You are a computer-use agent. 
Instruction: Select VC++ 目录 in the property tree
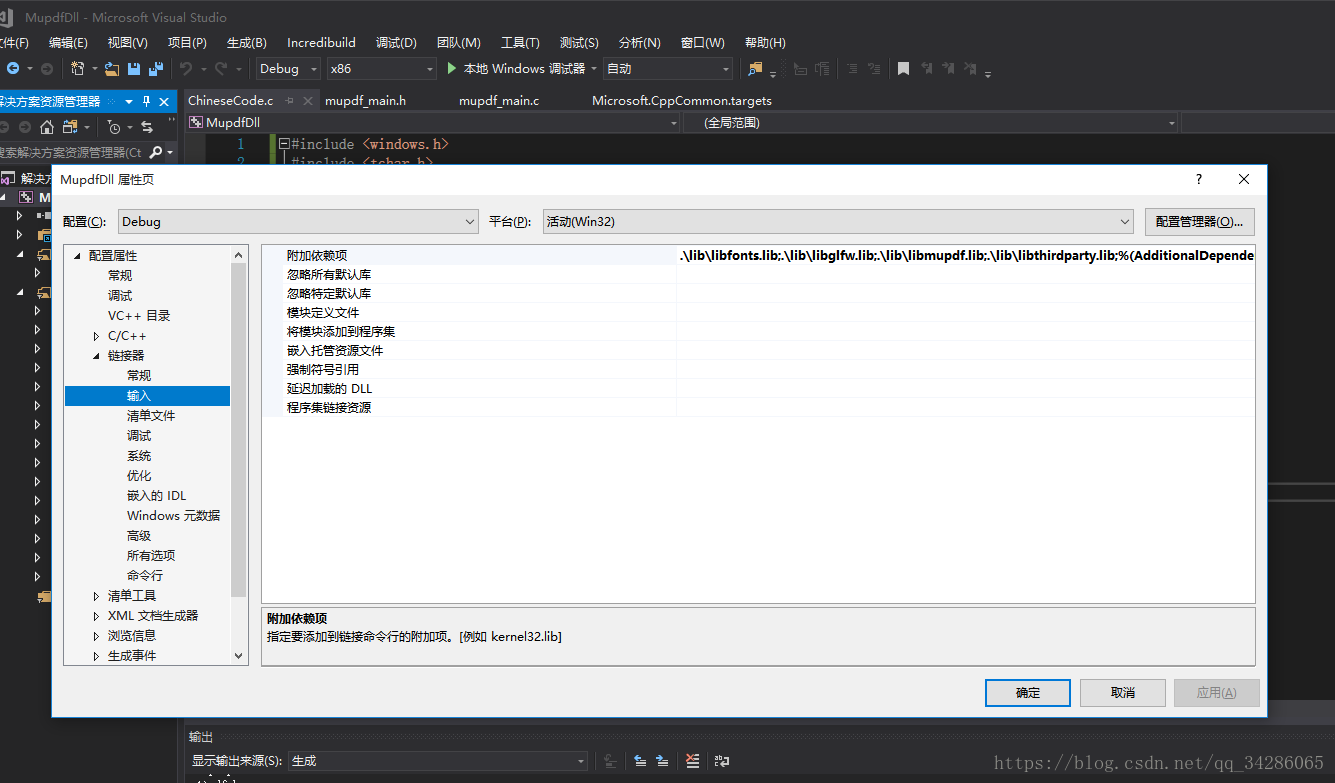pos(139,316)
